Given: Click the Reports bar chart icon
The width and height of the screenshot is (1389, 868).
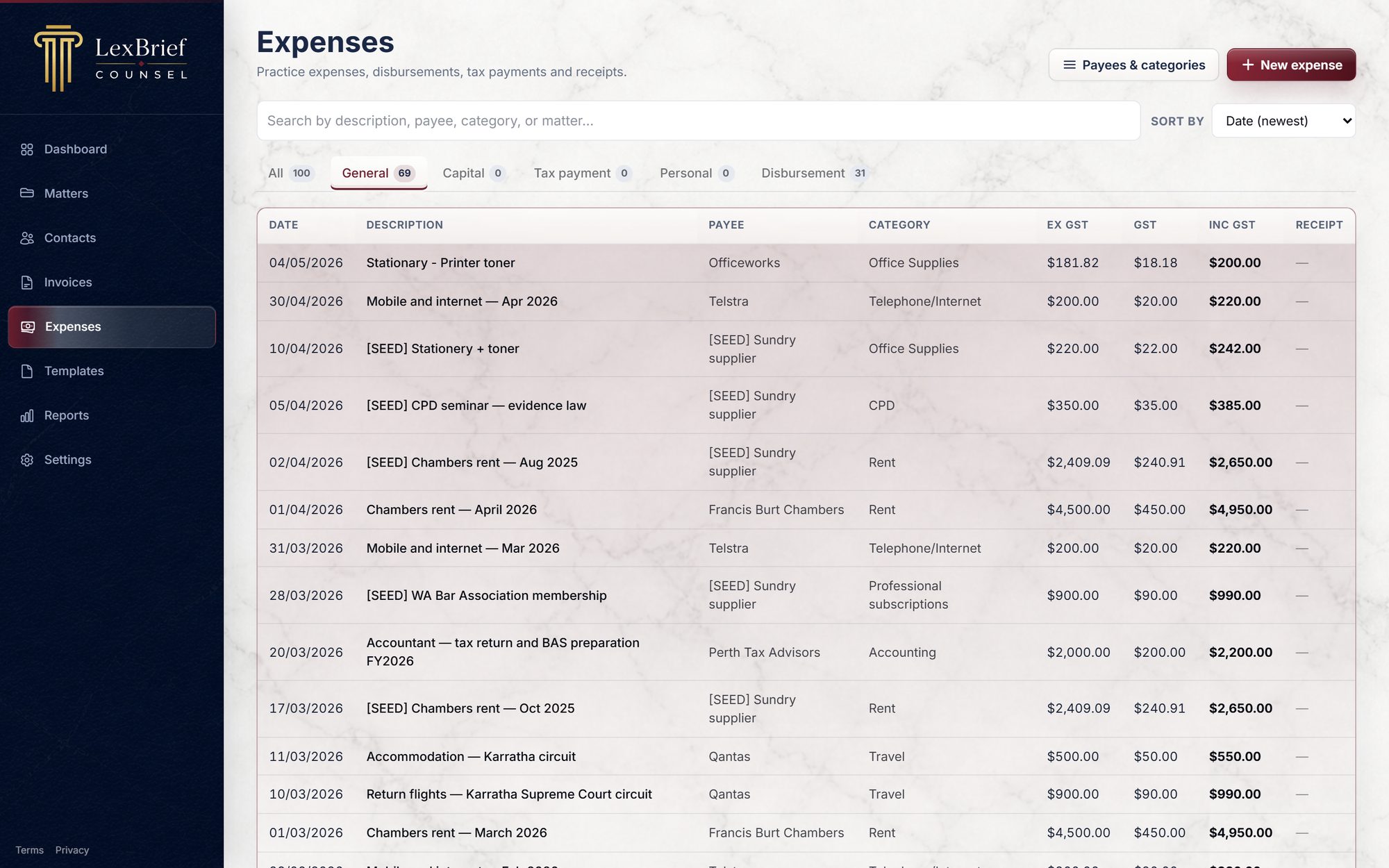Looking at the screenshot, I should tap(27, 416).
